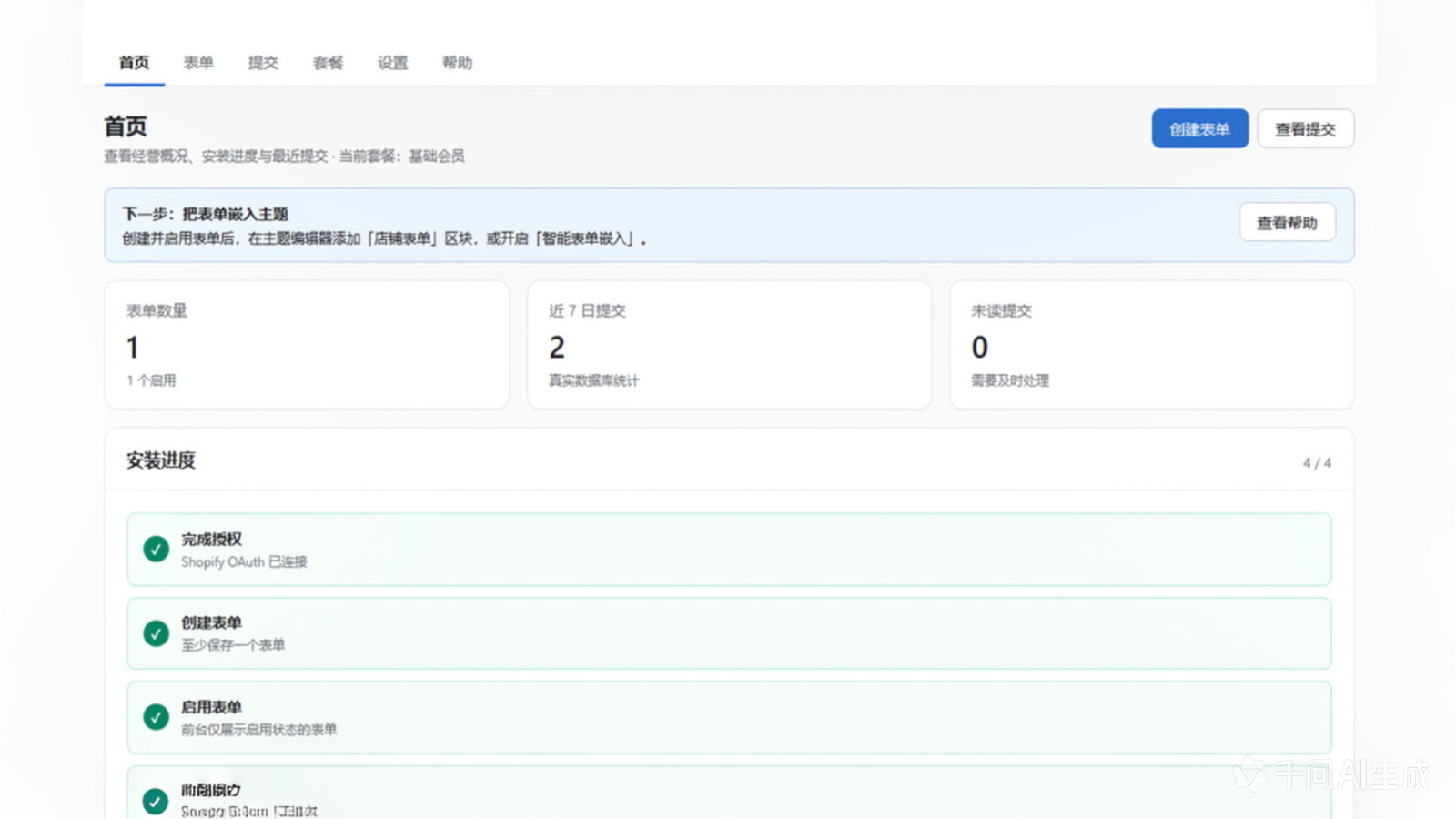Click the 启用表单 step title
This screenshot has width=1456, height=819.
[x=211, y=707]
